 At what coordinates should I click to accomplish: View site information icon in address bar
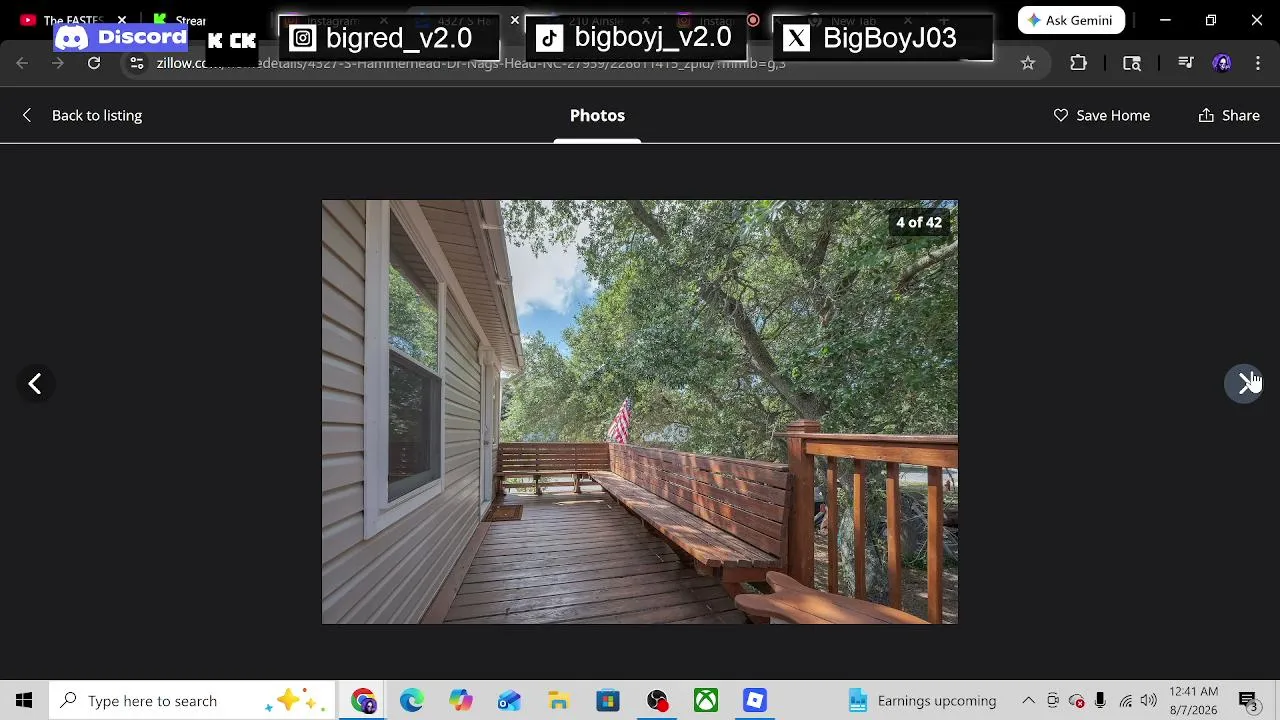pos(137,63)
